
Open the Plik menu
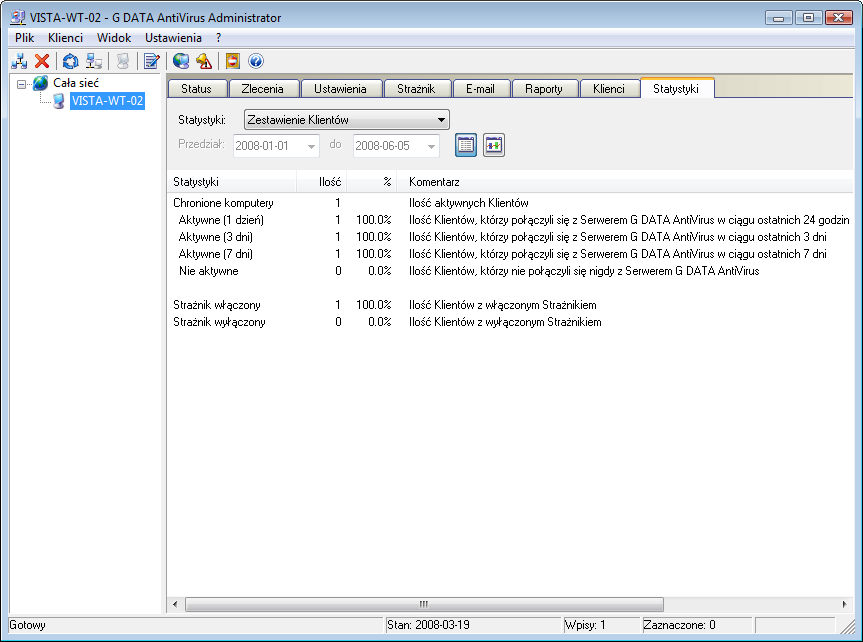click(x=24, y=37)
